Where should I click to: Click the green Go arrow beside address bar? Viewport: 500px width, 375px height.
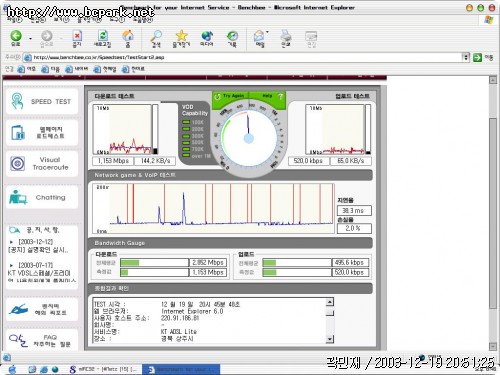pos(477,57)
